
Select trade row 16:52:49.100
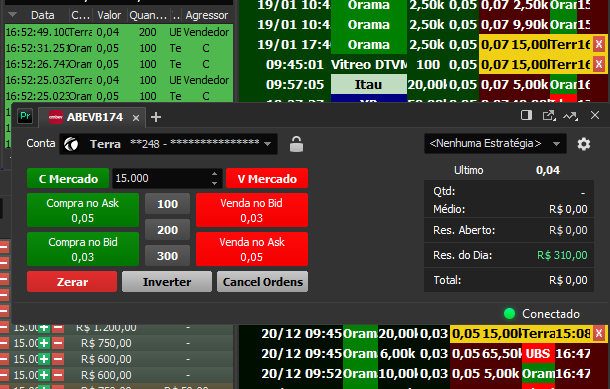pos(119,32)
